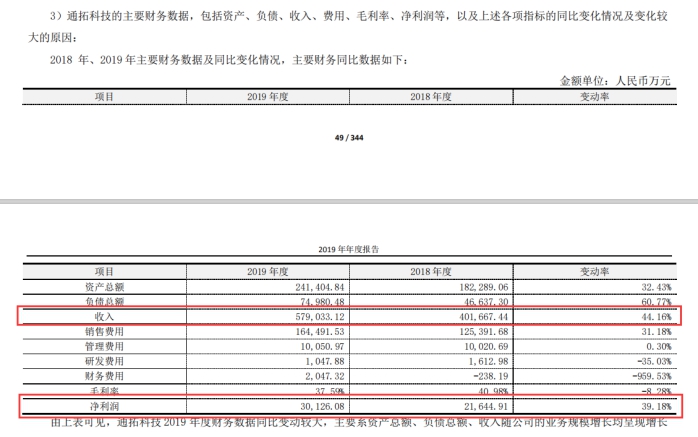Select the value -238.19
The height and width of the screenshot is (437, 698).
point(491,376)
